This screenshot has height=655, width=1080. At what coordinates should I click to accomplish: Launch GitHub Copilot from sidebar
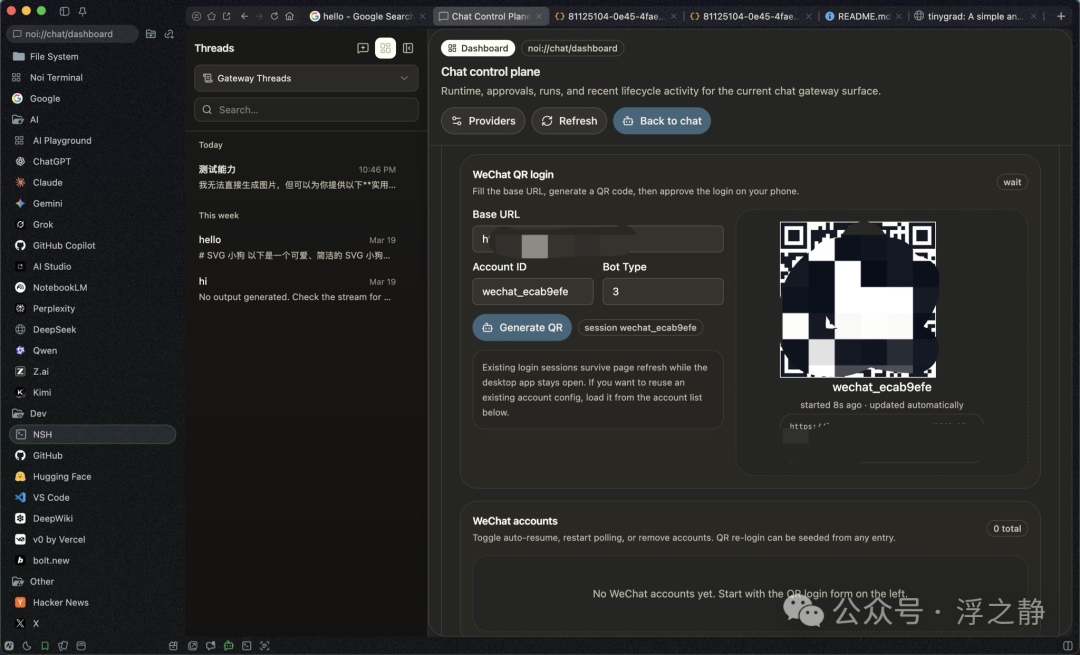pos(64,245)
